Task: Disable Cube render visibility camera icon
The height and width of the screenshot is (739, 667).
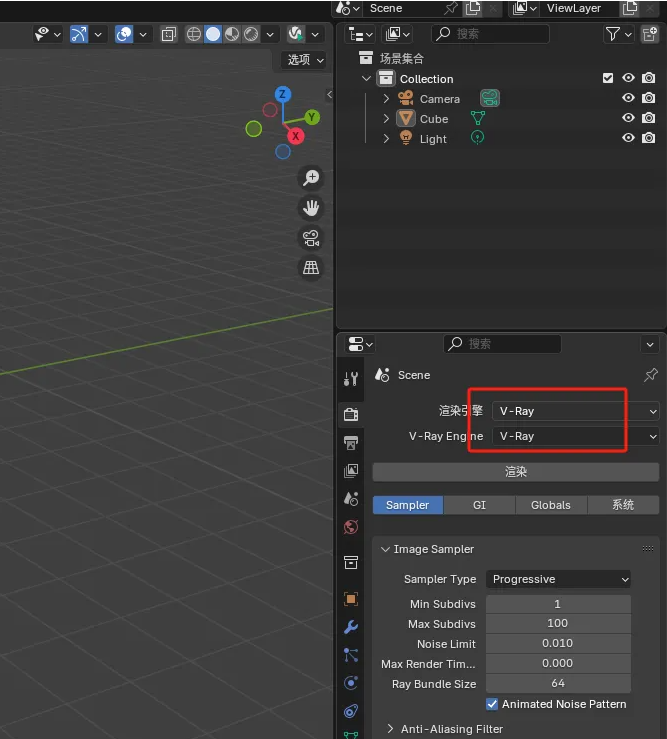Action: (649, 117)
